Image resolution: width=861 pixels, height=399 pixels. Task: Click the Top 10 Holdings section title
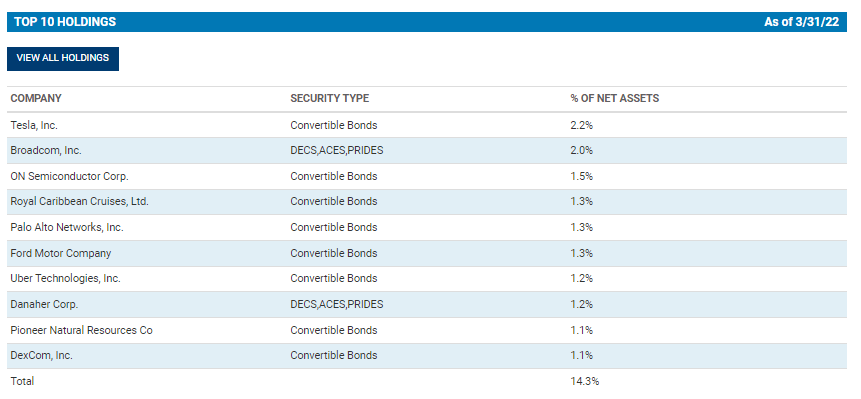tap(65, 22)
